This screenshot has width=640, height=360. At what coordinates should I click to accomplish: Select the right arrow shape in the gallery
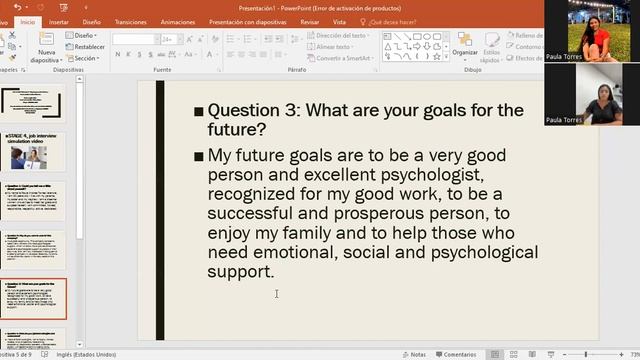(417, 47)
